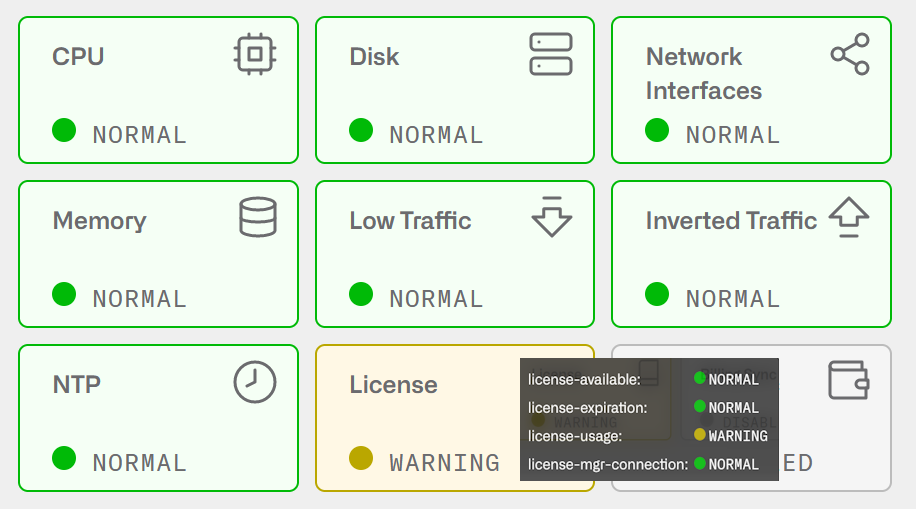Select the Memory card title
916x509 pixels.
99,221
